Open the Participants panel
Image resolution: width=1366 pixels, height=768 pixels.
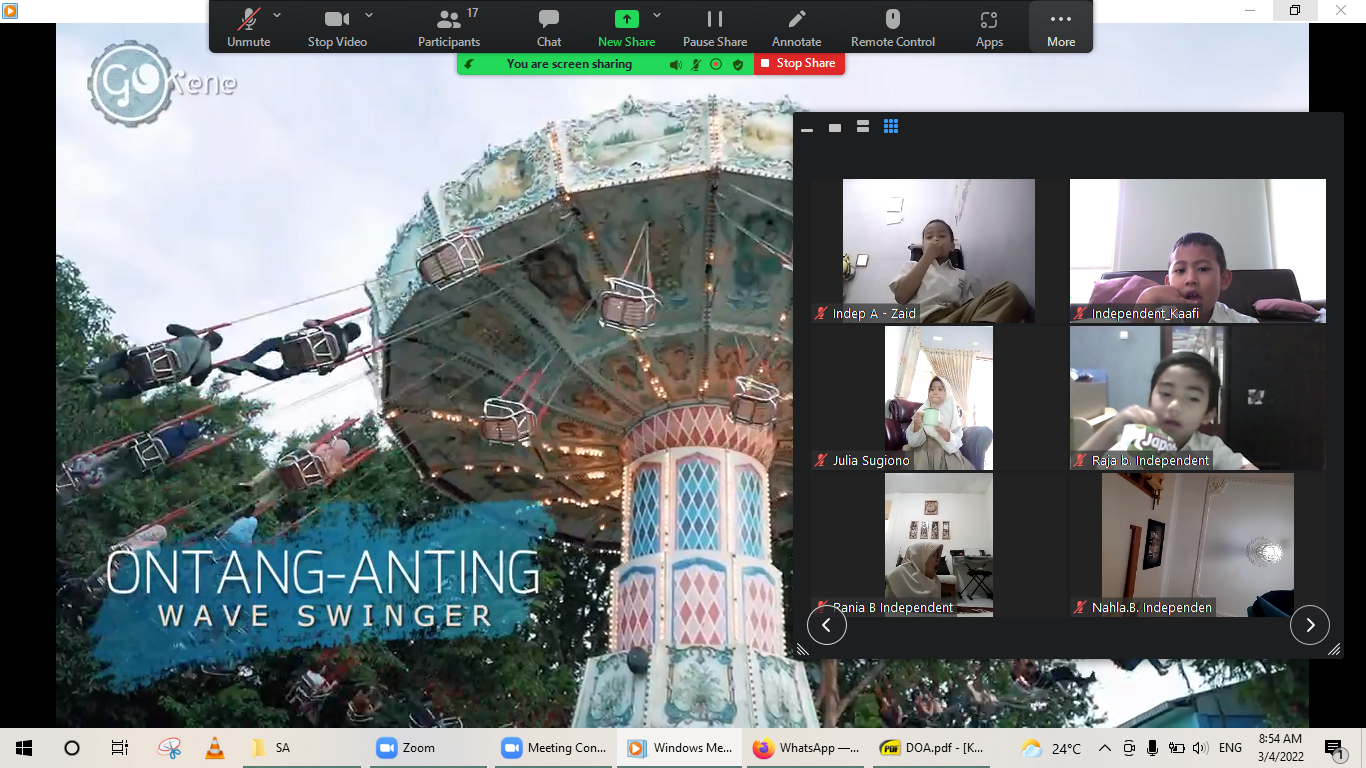(449, 27)
